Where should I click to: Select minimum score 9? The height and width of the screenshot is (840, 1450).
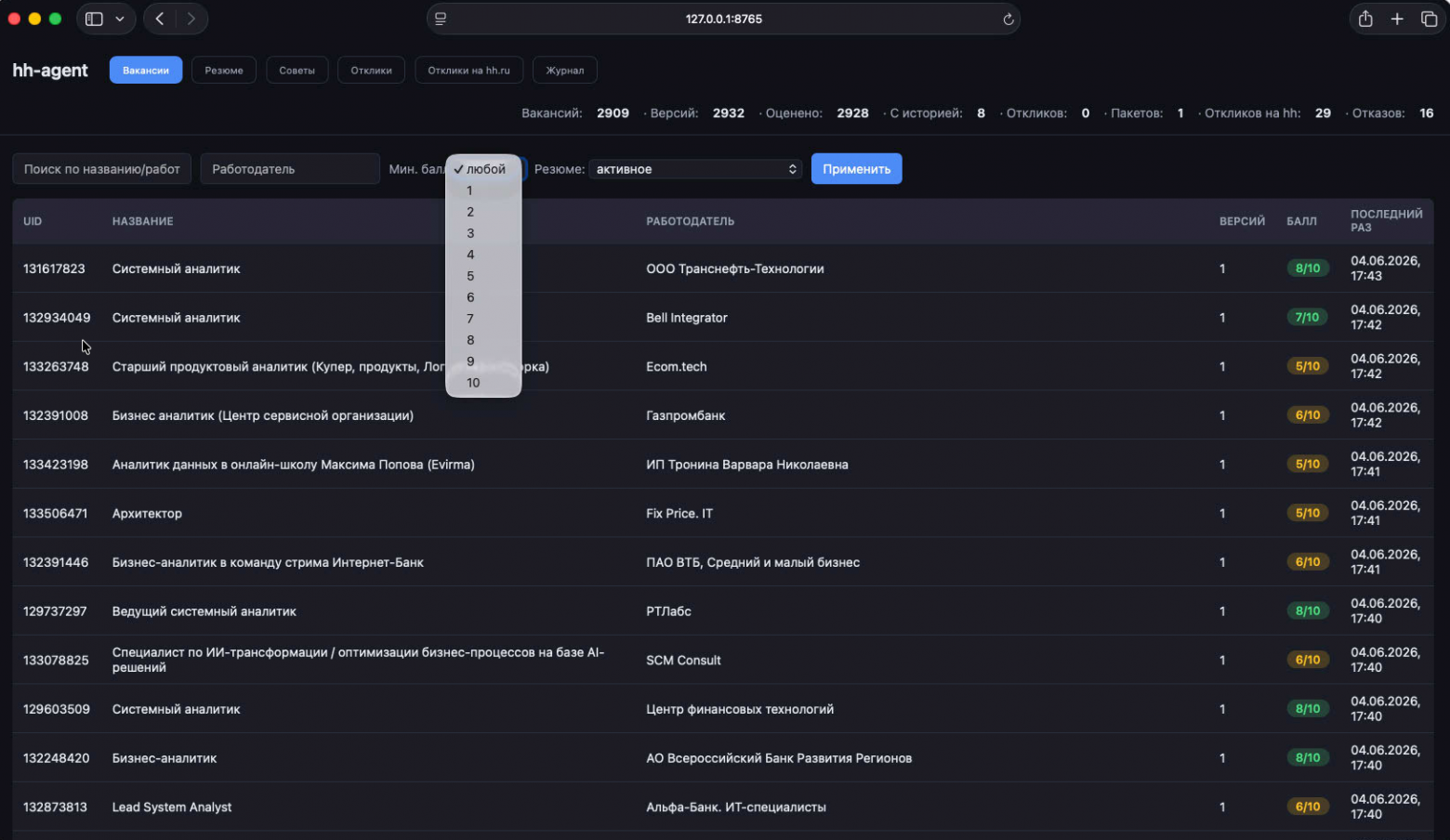[483, 361]
